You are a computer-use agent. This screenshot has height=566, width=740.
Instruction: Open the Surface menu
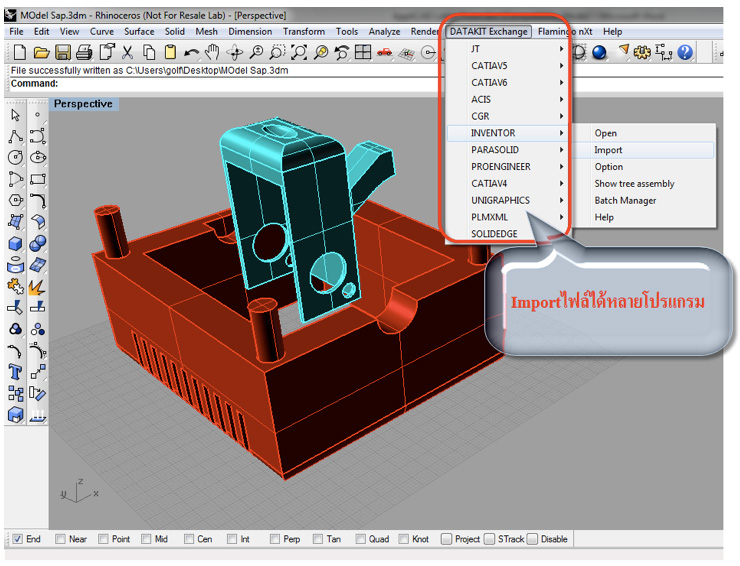tap(139, 32)
